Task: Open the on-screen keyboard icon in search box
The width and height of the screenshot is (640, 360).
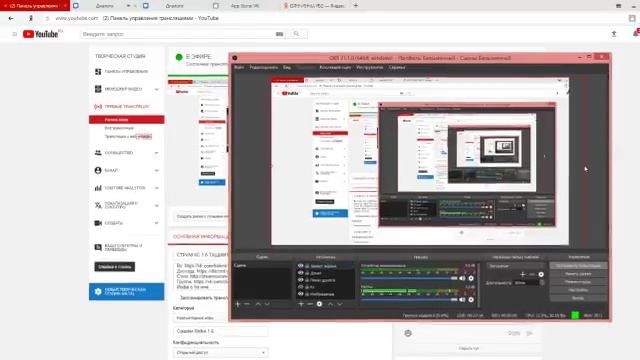Action: (279, 34)
